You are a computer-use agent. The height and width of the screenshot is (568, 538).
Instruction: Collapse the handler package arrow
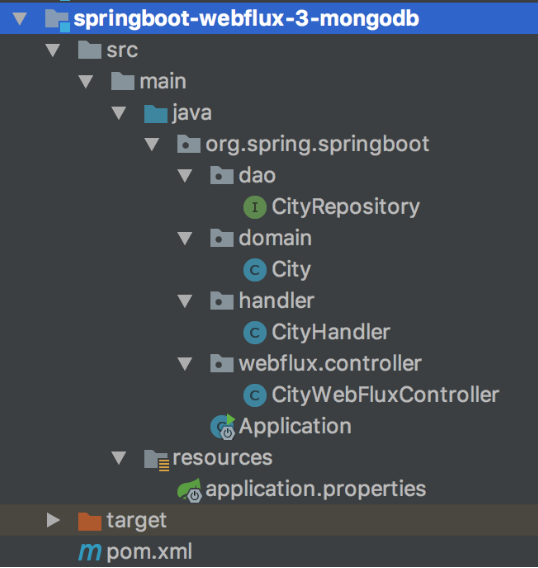(x=185, y=301)
